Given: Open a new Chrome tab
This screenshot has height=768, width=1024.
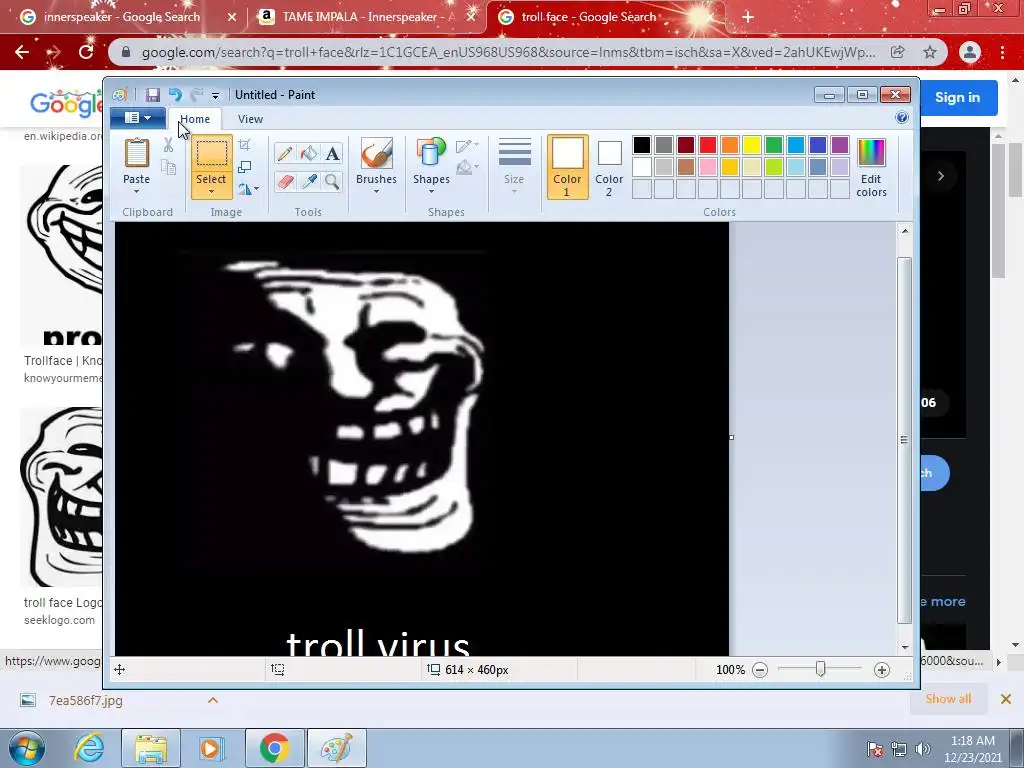Looking at the screenshot, I should (x=748, y=17).
